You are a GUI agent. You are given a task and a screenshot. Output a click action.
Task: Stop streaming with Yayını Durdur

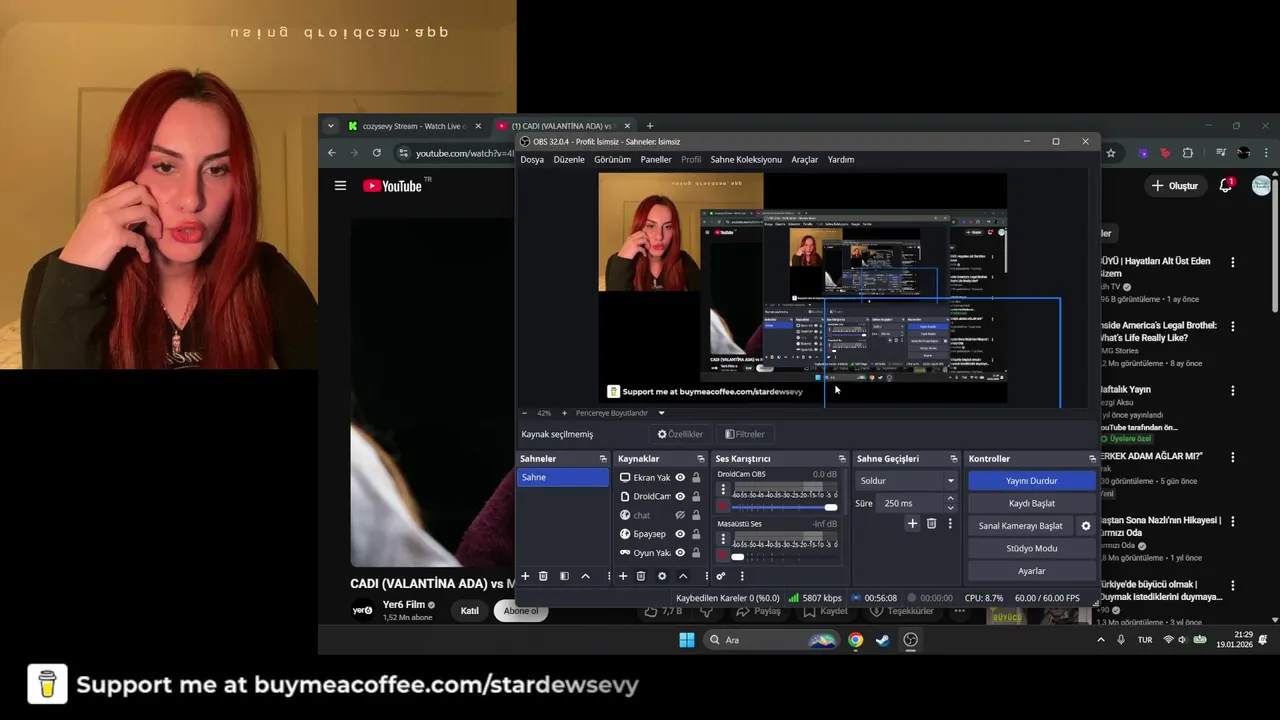1031,481
